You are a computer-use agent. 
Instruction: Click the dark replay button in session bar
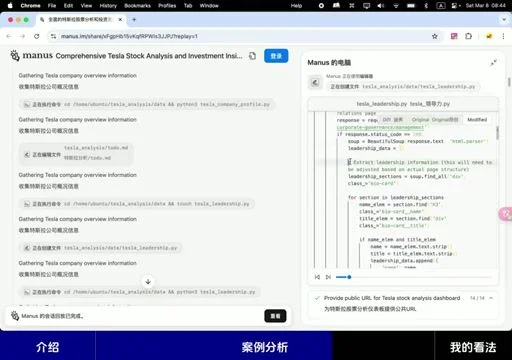(275, 316)
